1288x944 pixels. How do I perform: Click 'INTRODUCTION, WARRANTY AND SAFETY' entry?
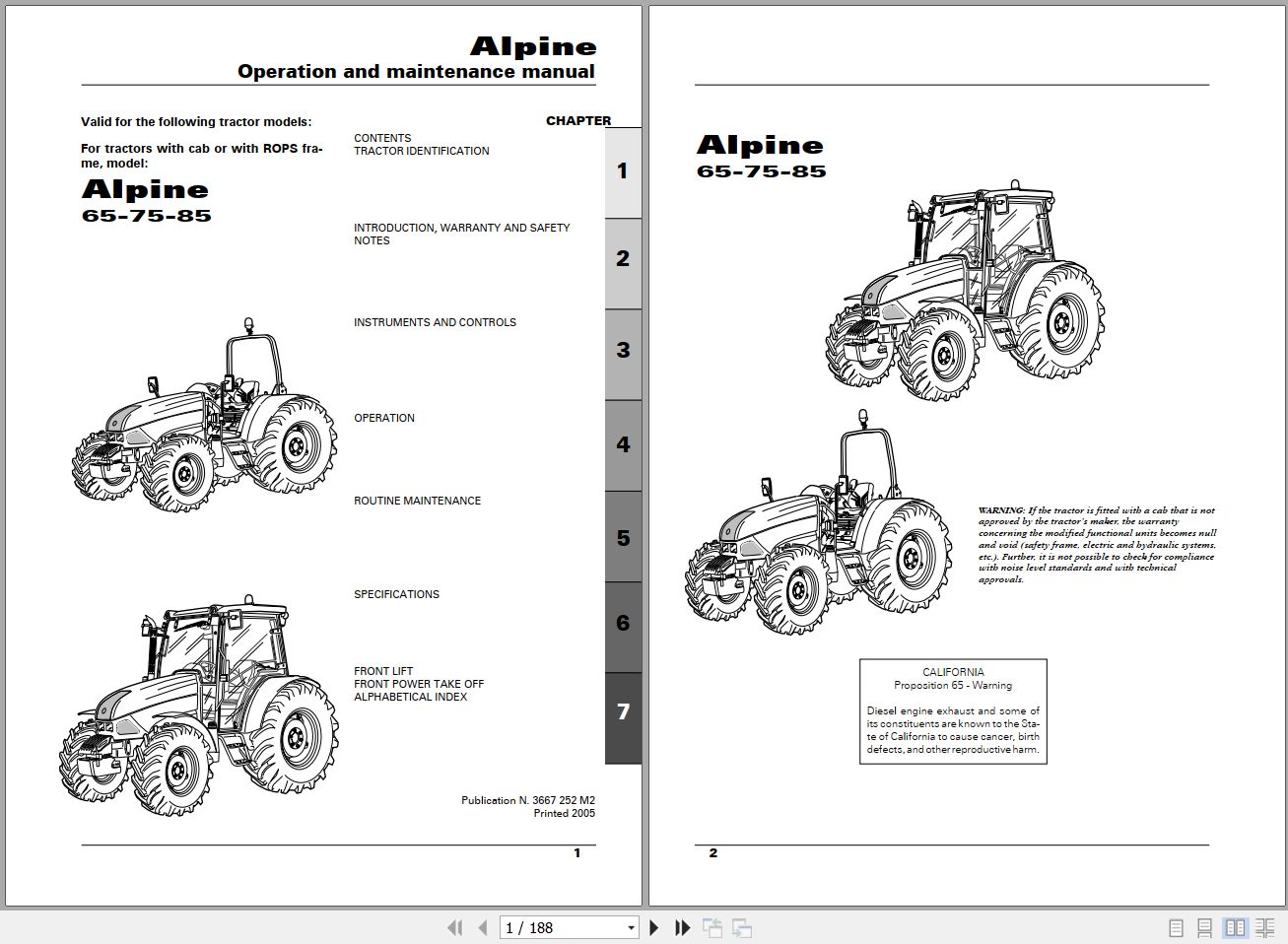coord(462,228)
